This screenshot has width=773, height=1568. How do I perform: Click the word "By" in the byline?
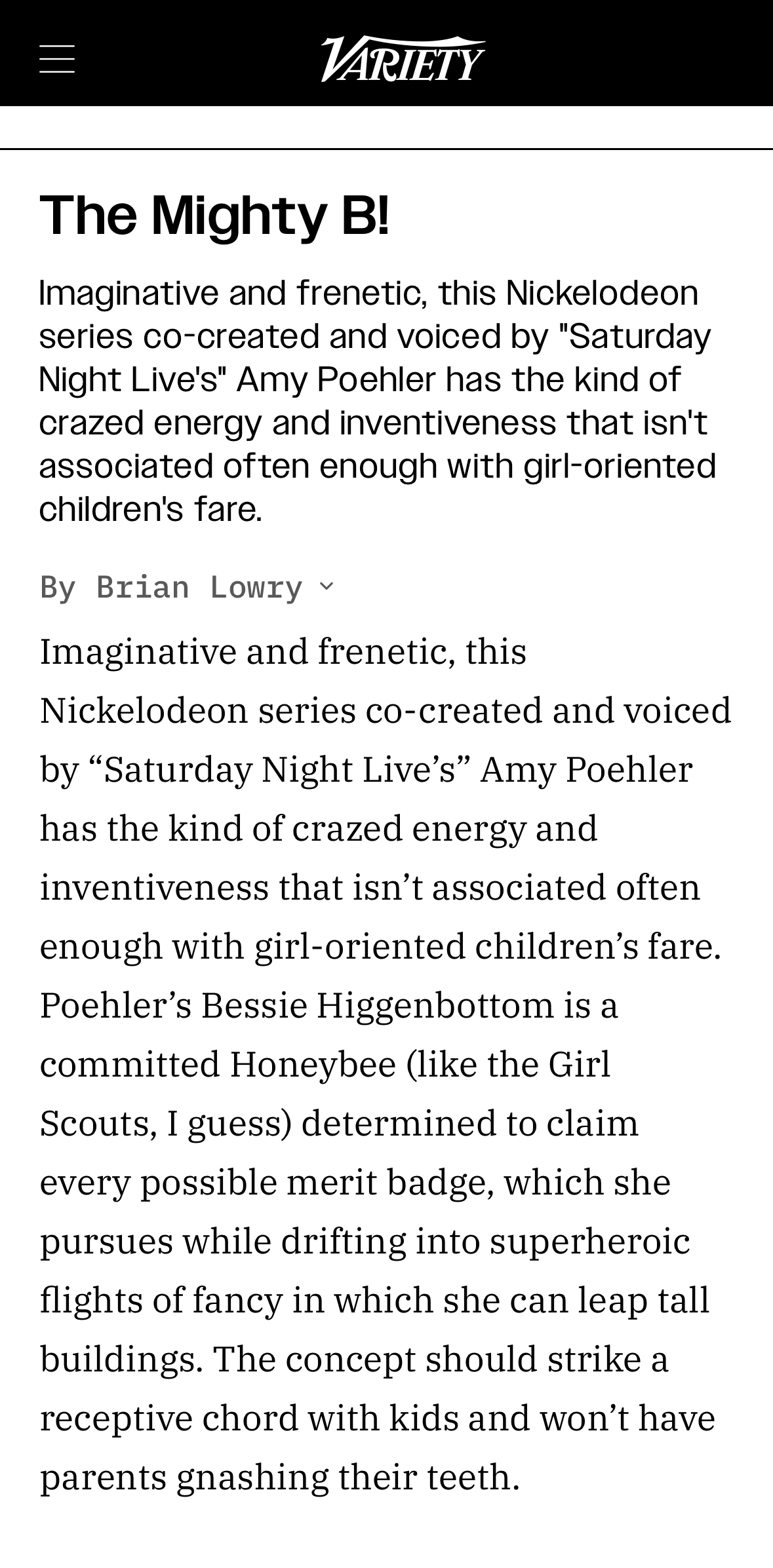tap(58, 587)
